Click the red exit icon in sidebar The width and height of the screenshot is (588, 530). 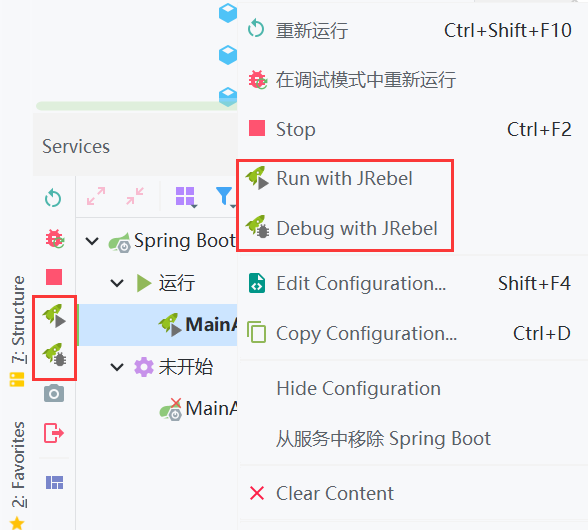[x=54, y=433]
